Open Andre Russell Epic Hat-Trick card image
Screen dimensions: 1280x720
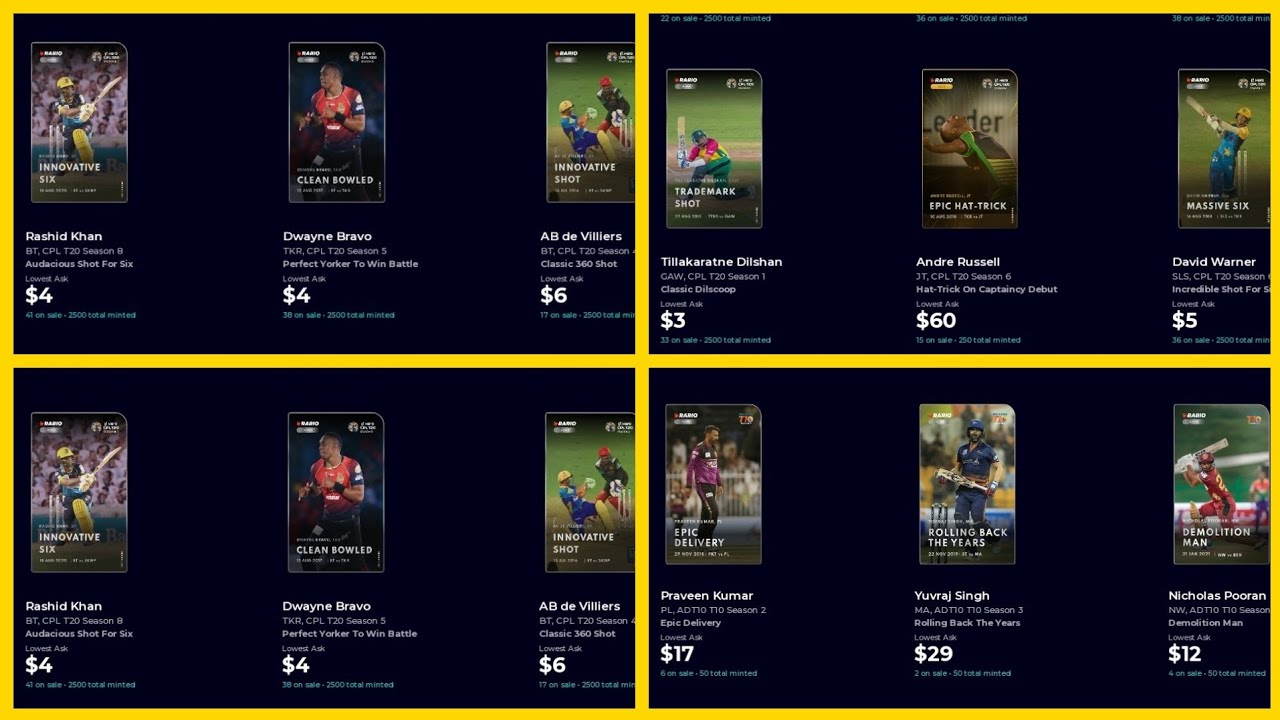click(969, 149)
